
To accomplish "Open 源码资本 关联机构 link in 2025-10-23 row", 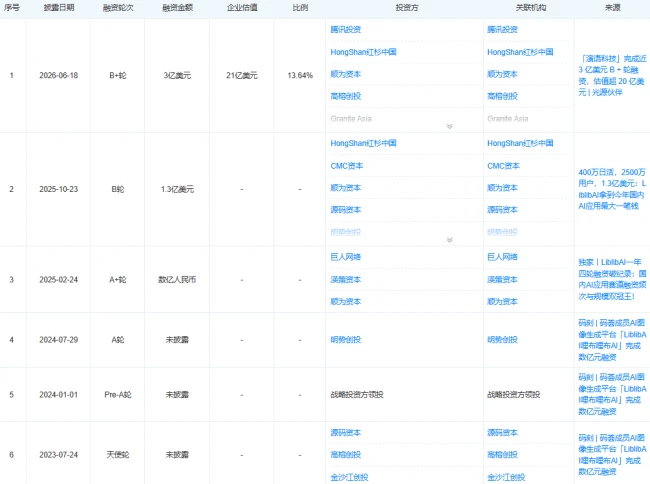I will (x=502, y=210).
